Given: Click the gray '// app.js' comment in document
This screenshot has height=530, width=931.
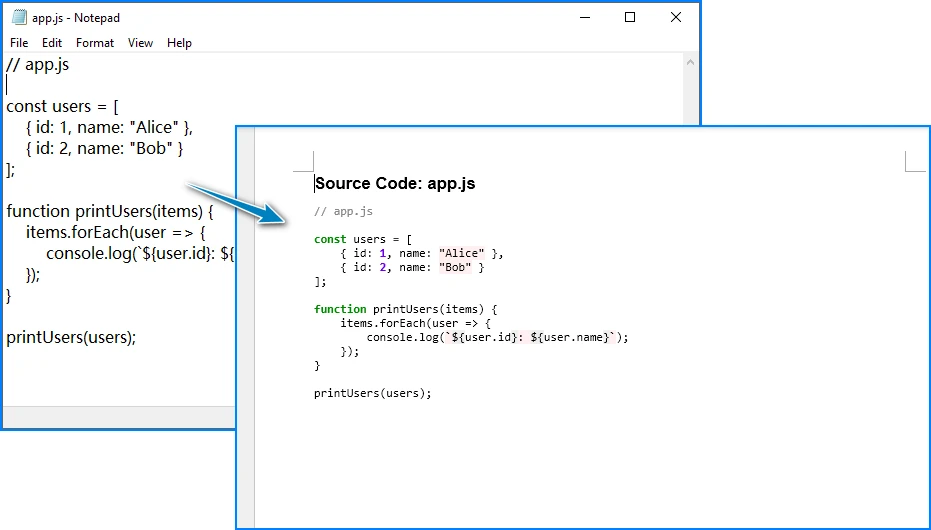Looking at the screenshot, I should click(x=343, y=211).
